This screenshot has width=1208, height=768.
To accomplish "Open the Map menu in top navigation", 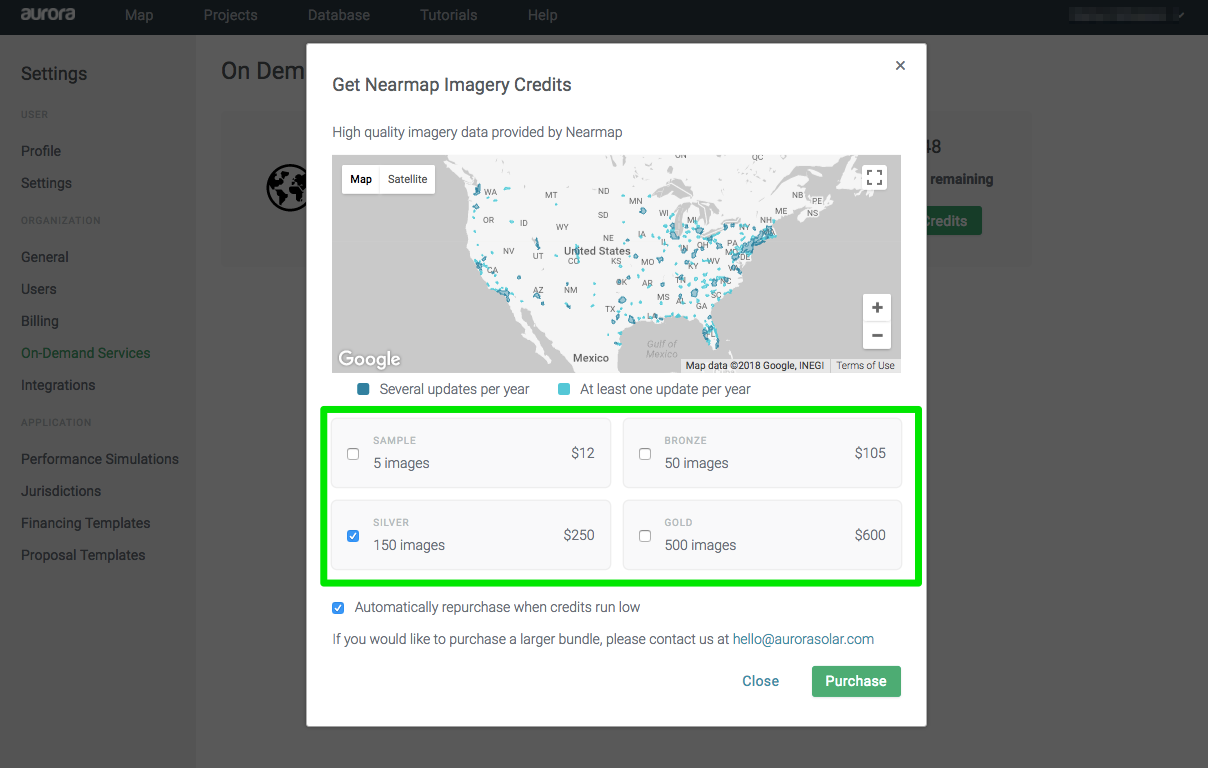I will [x=139, y=15].
